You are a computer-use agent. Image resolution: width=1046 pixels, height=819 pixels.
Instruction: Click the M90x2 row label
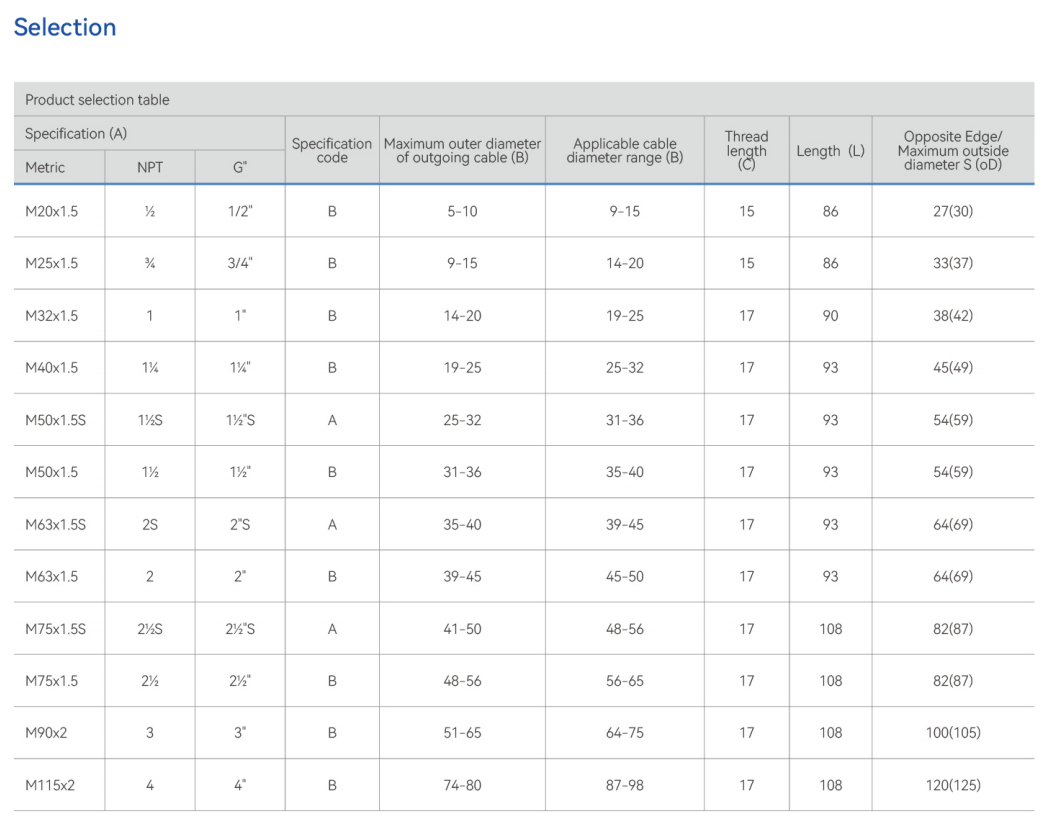coord(46,733)
